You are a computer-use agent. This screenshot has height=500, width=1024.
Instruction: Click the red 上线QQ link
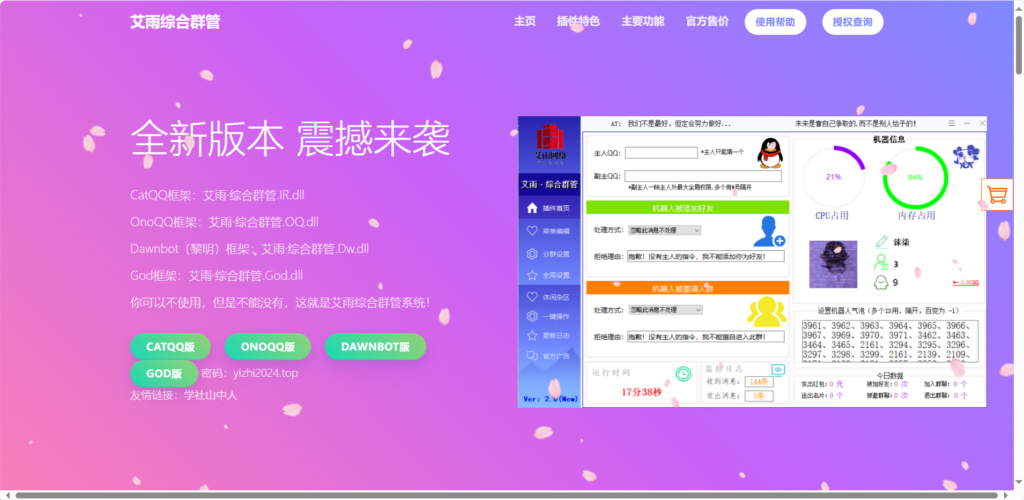965,283
